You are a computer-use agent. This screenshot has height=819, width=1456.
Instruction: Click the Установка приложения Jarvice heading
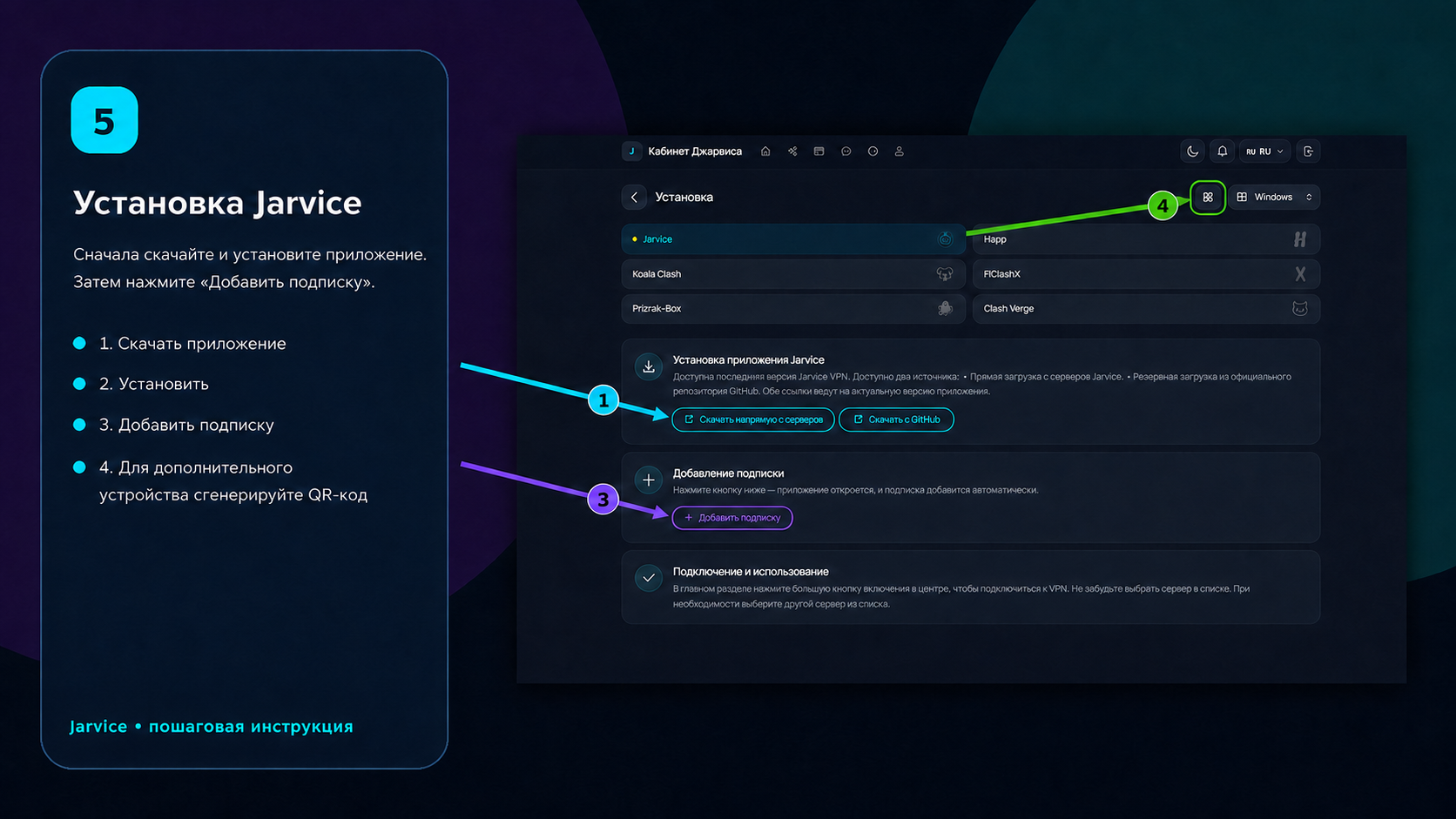pyautogui.click(x=749, y=359)
